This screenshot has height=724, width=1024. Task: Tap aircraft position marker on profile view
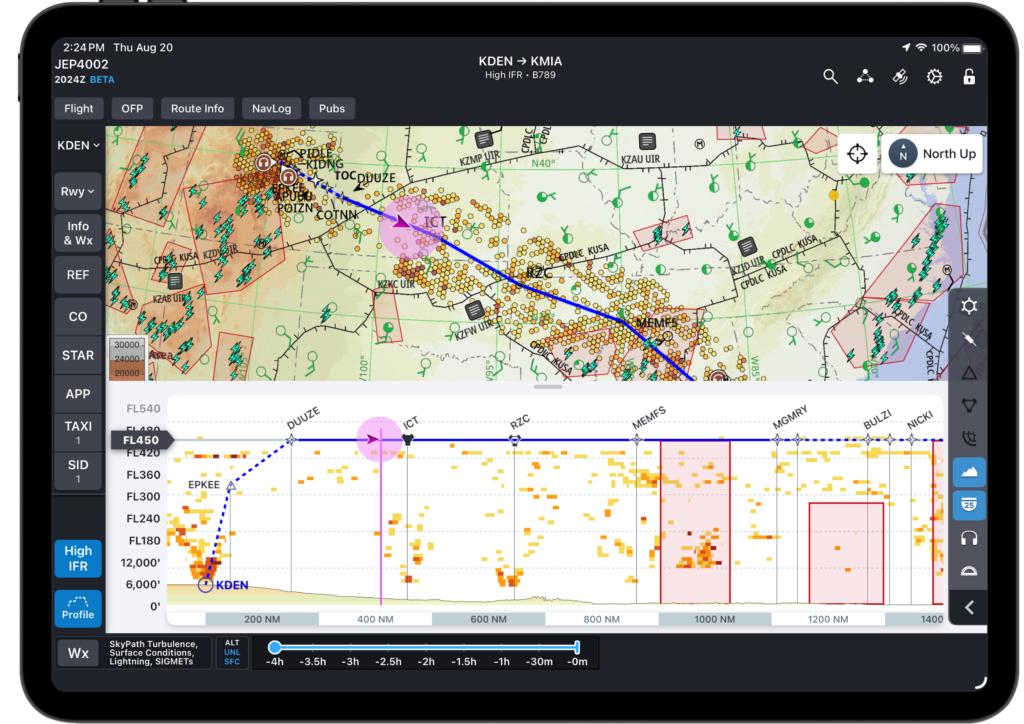[374, 439]
